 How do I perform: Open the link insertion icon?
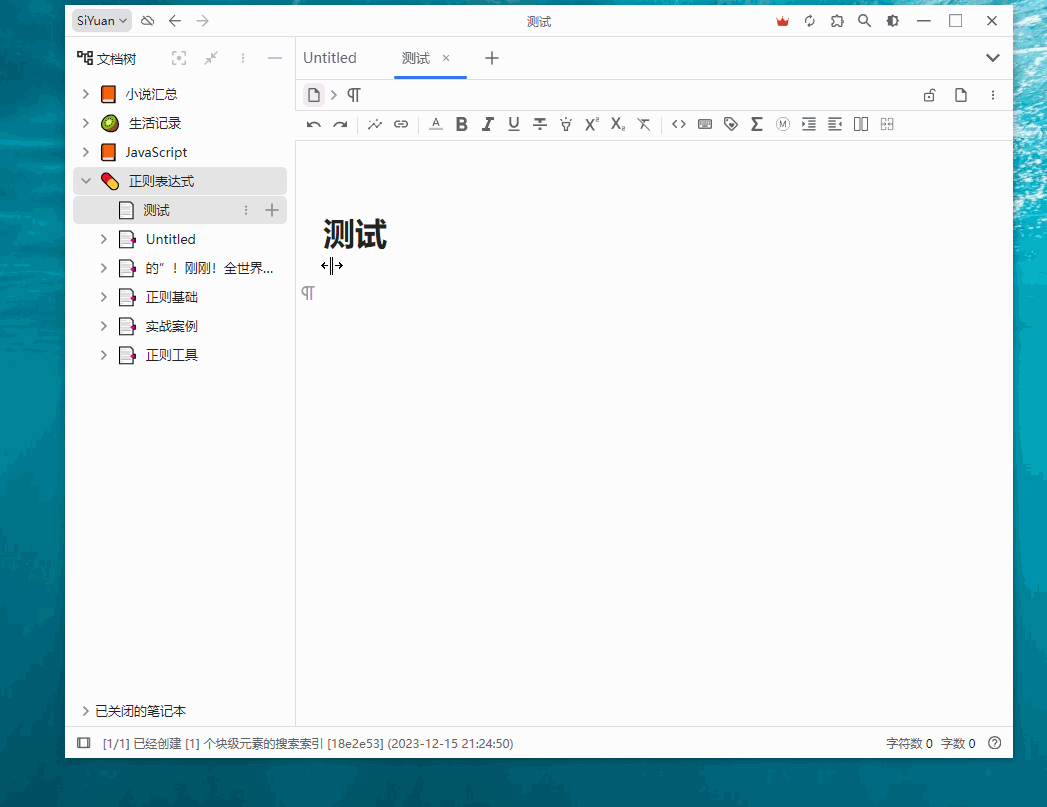click(401, 124)
